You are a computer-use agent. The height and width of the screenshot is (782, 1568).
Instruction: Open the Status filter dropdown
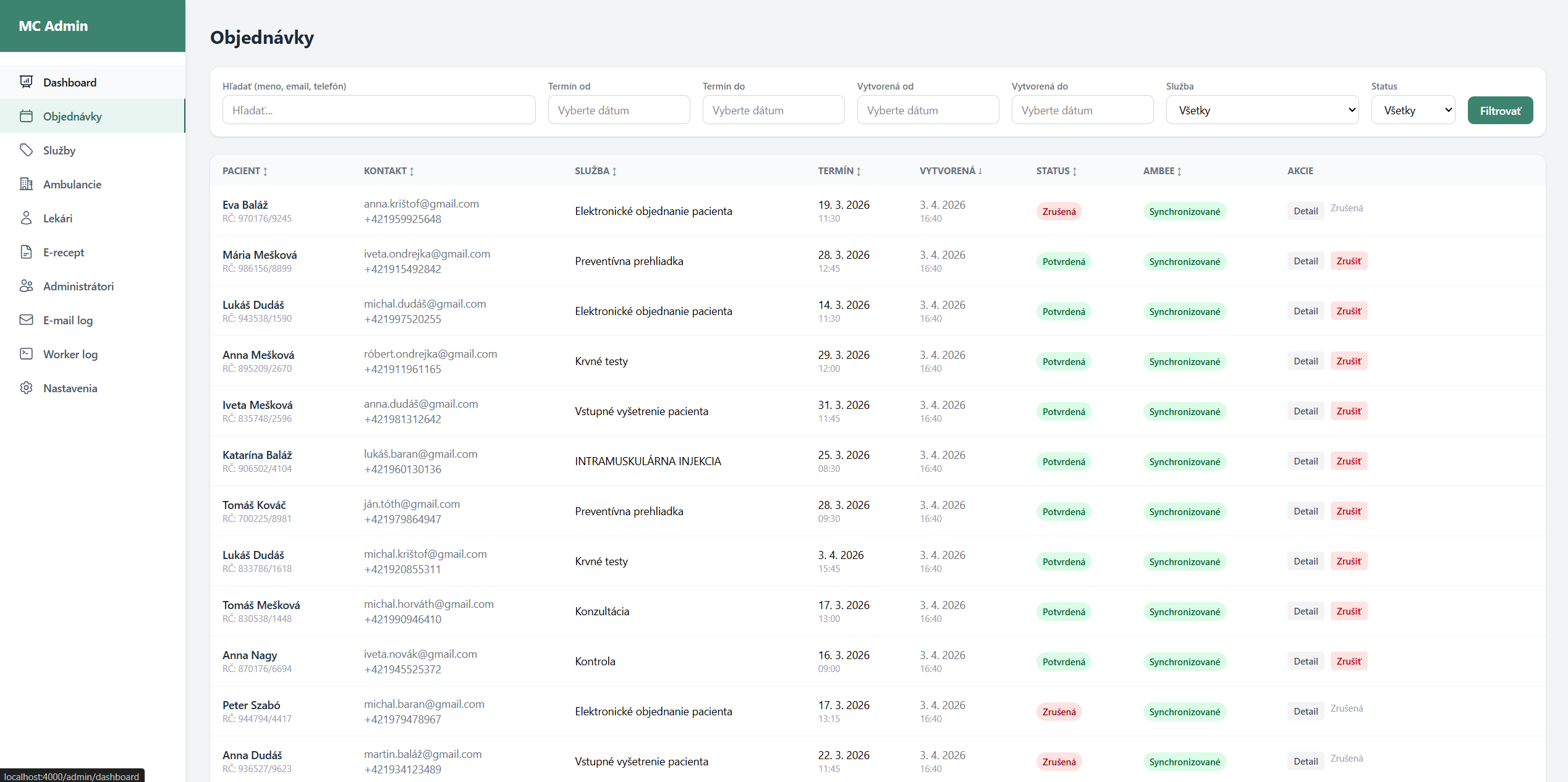(x=1412, y=110)
